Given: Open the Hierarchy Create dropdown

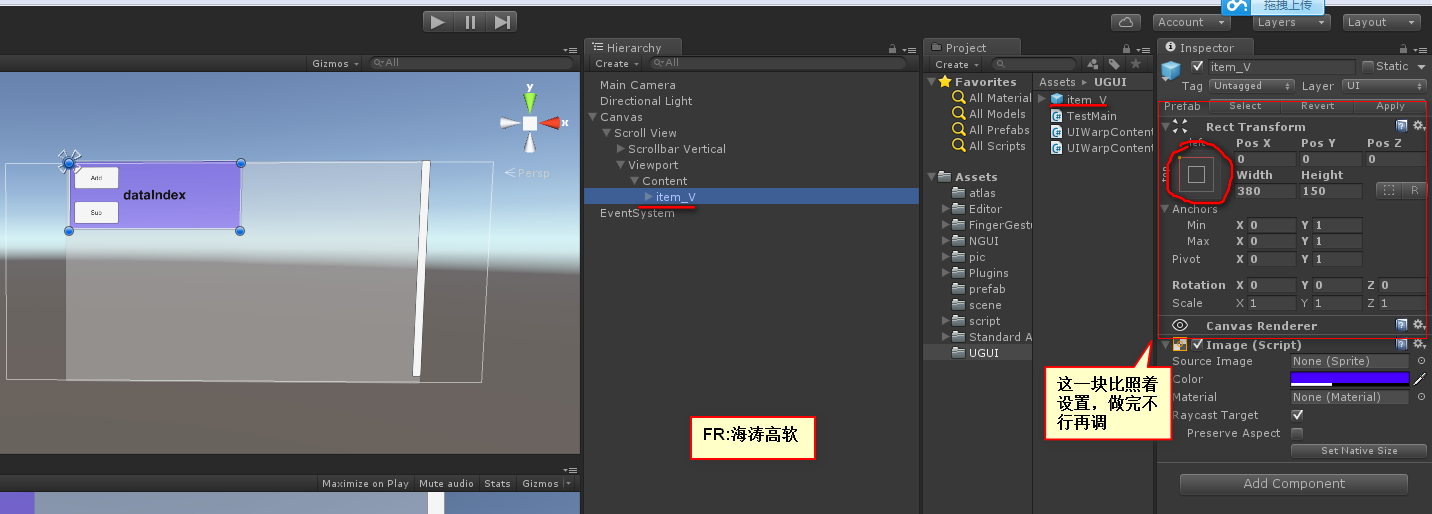Looking at the screenshot, I should pos(616,63).
